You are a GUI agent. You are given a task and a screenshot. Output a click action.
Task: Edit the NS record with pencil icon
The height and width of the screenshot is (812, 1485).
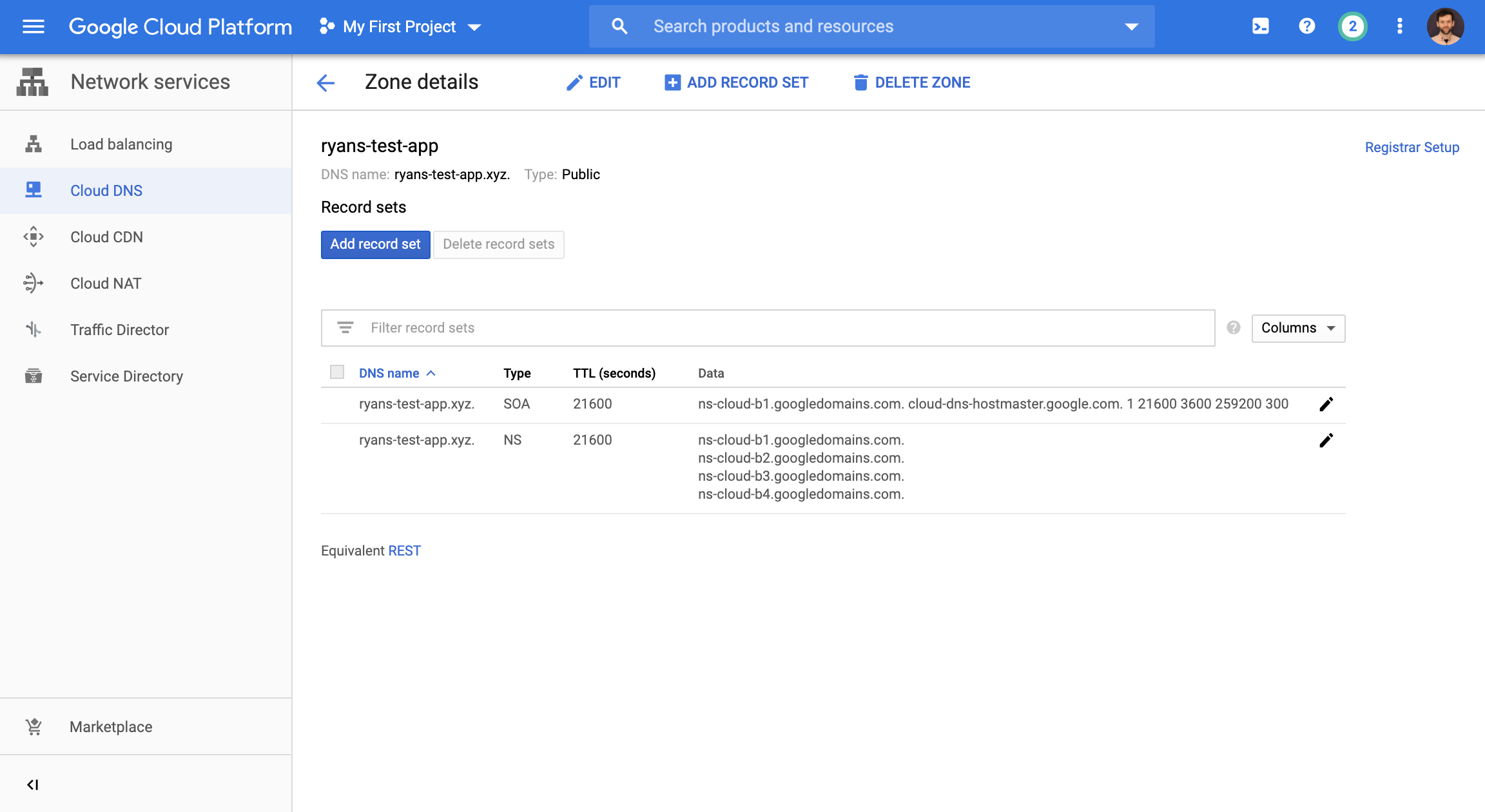pyautogui.click(x=1326, y=440)
